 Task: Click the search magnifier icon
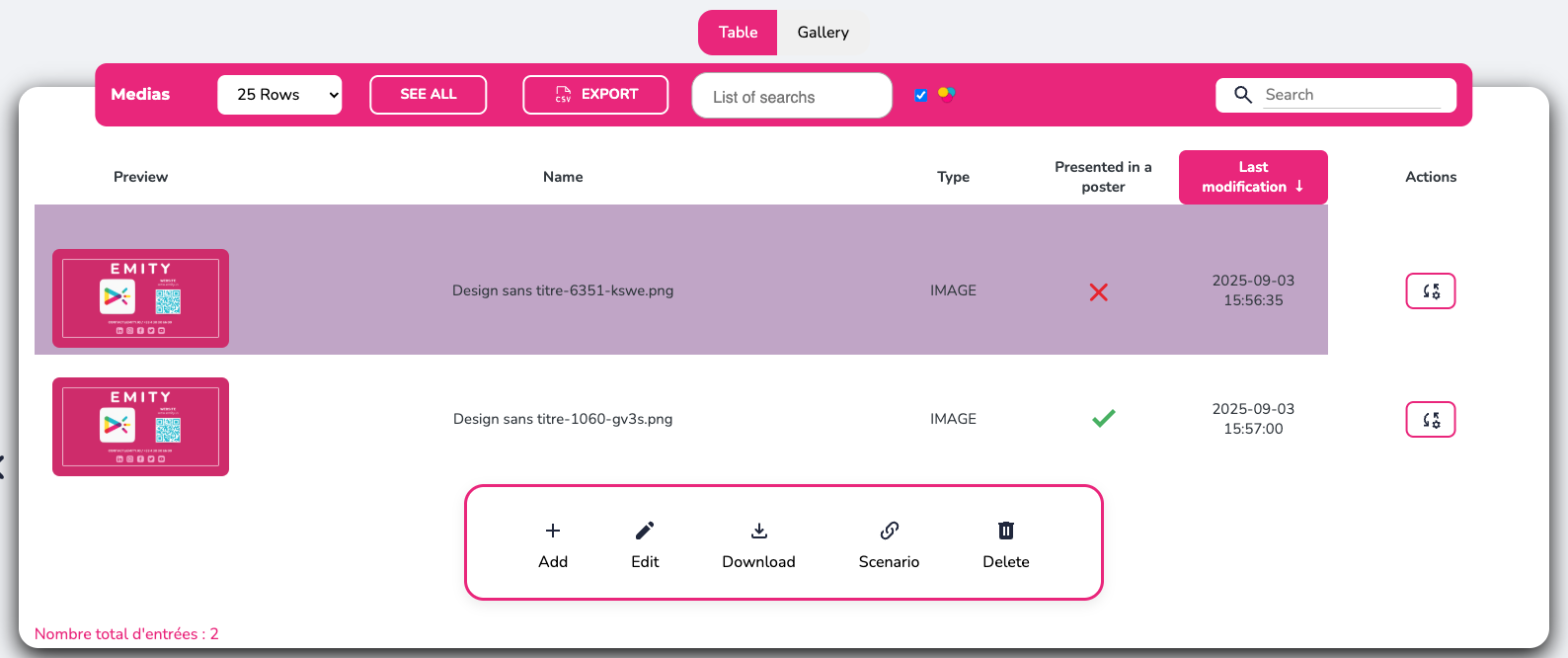point(1243,95)
